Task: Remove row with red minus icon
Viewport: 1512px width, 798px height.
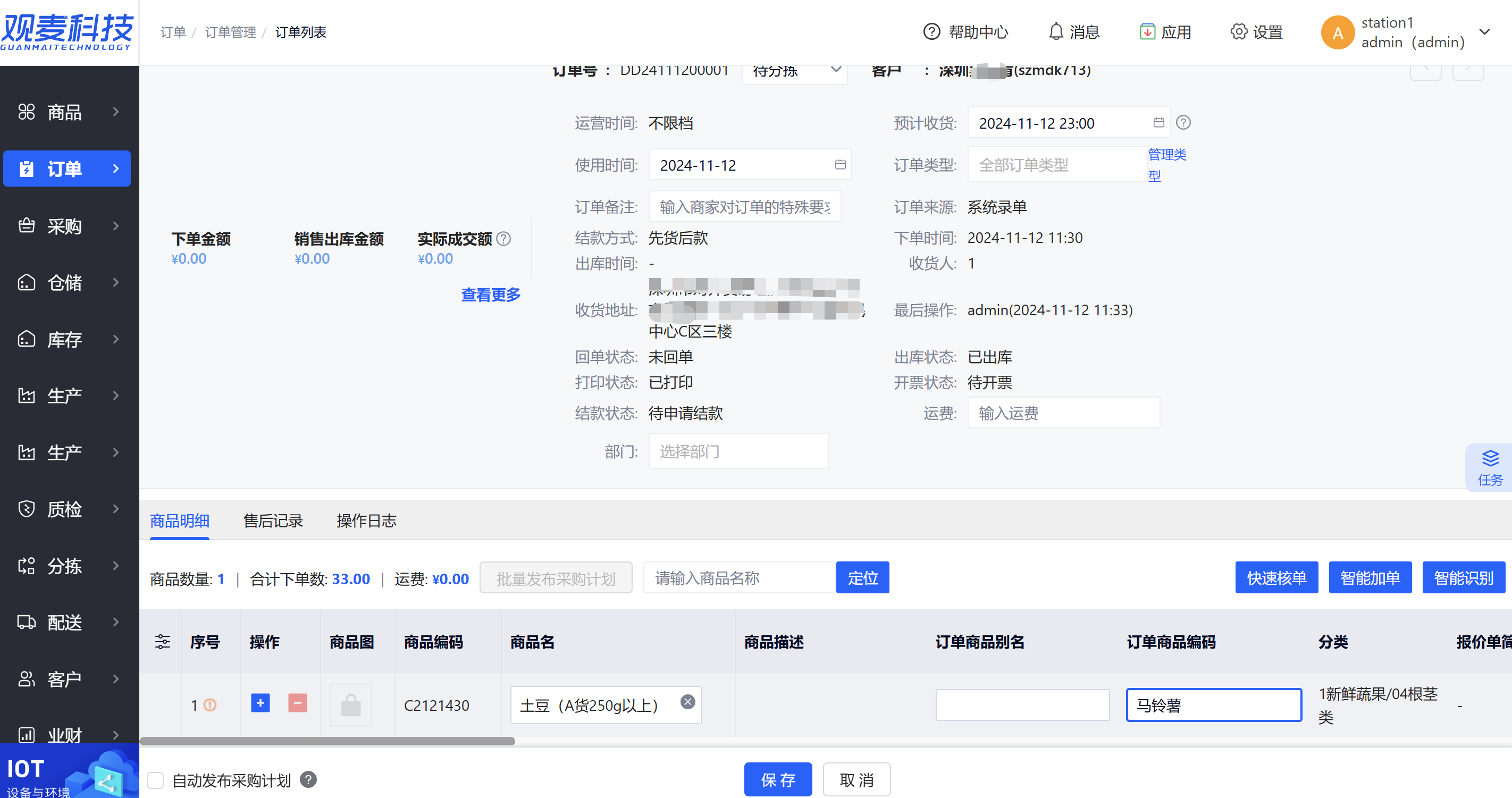Action: 298,702
